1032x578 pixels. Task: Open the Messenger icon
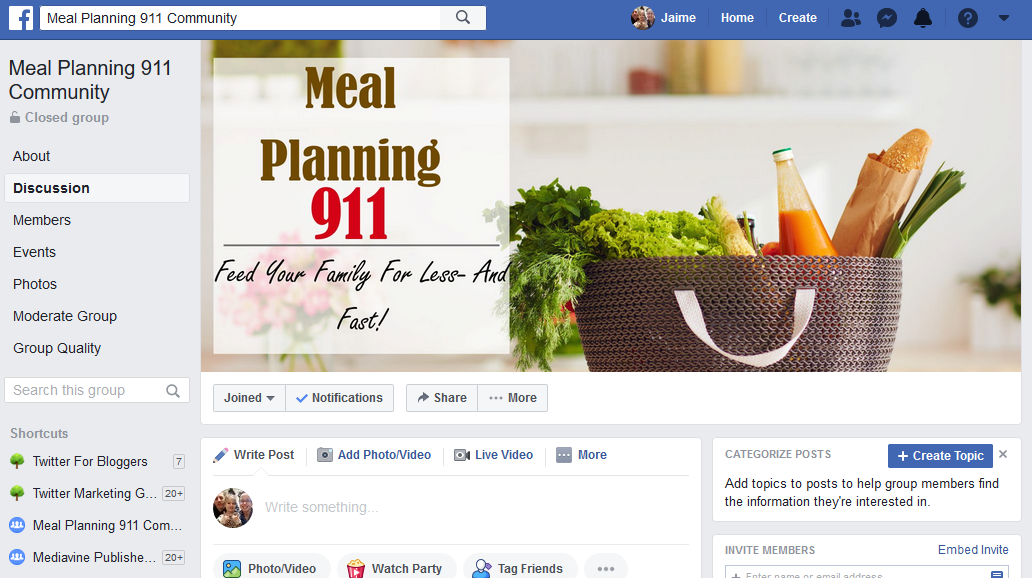click(887, 18)
